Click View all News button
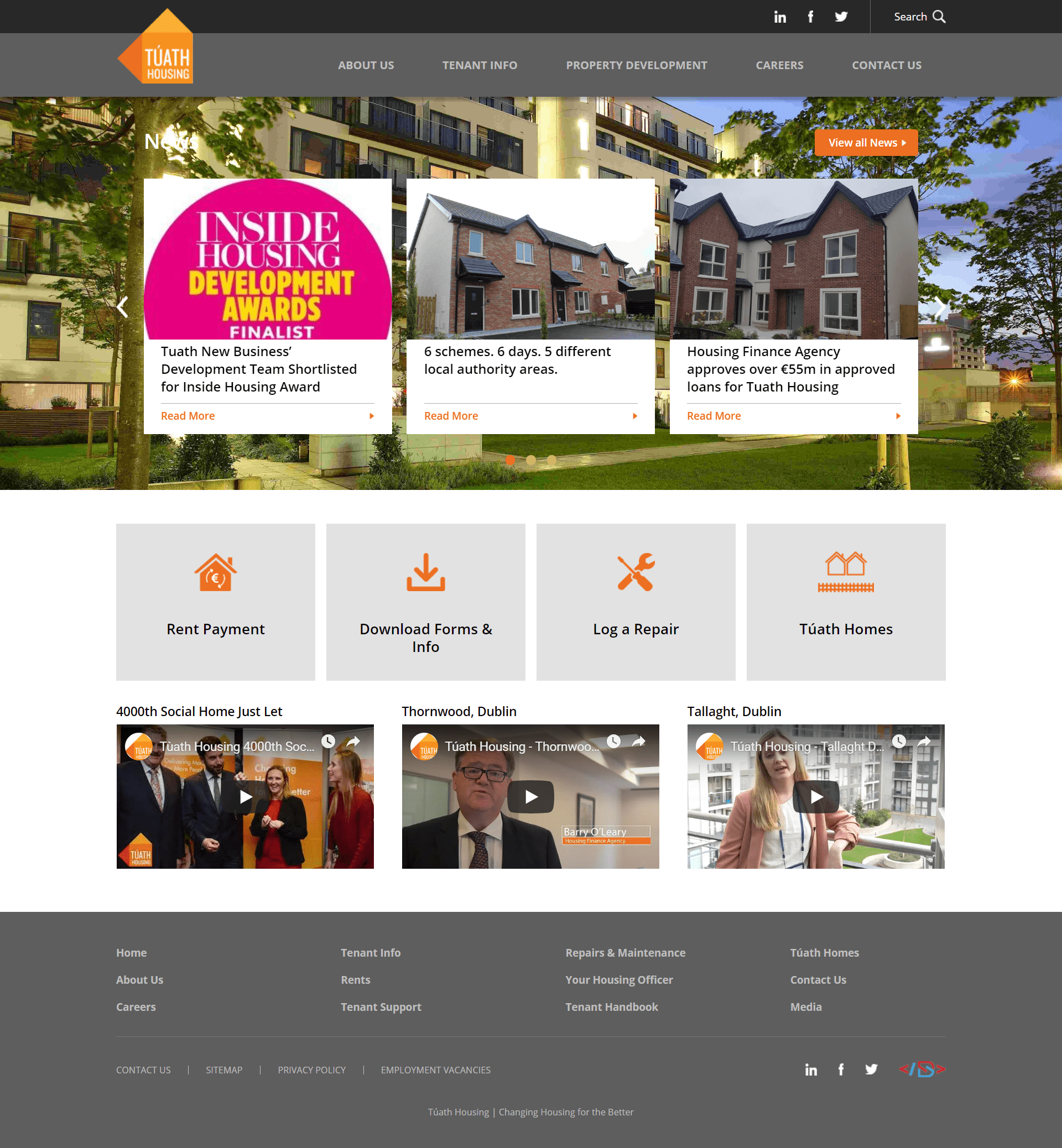Viewport: 1062px width, 1148px height. 867,142
